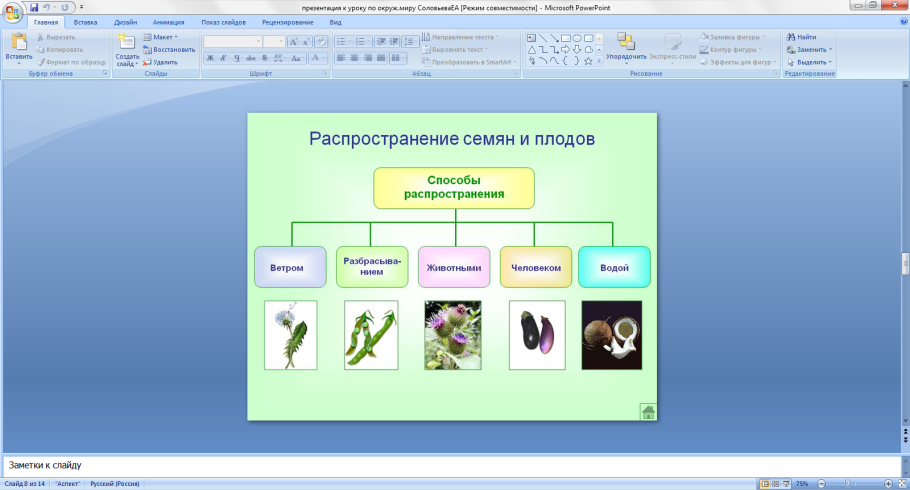Click the fit slide to window icon
Screen dimensions: 910x490
[901, 484]
